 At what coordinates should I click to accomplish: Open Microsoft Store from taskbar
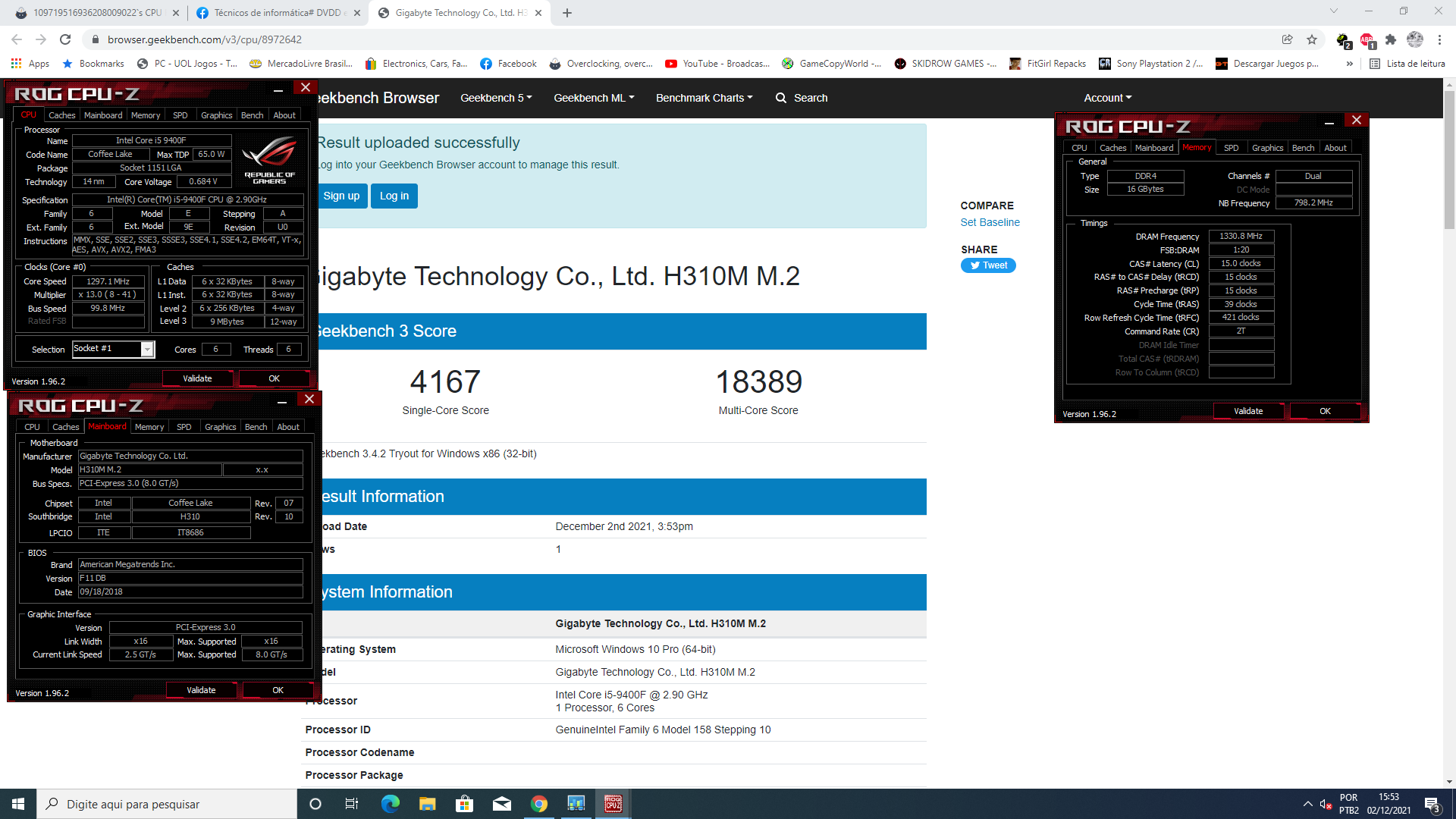click(465, 804)
